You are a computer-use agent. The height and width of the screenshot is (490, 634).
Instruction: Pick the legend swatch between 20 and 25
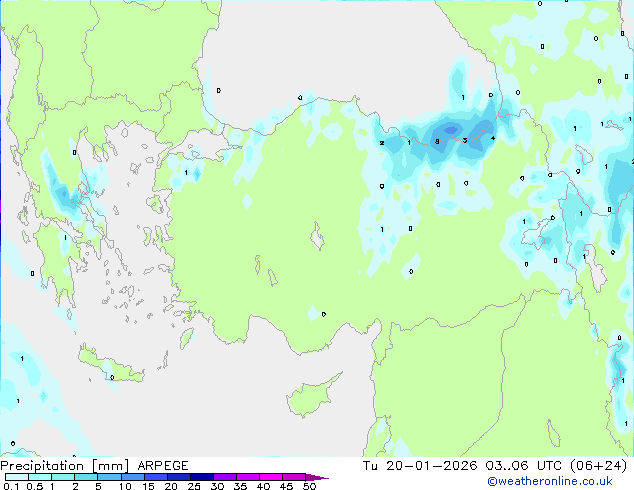[179, 477]
